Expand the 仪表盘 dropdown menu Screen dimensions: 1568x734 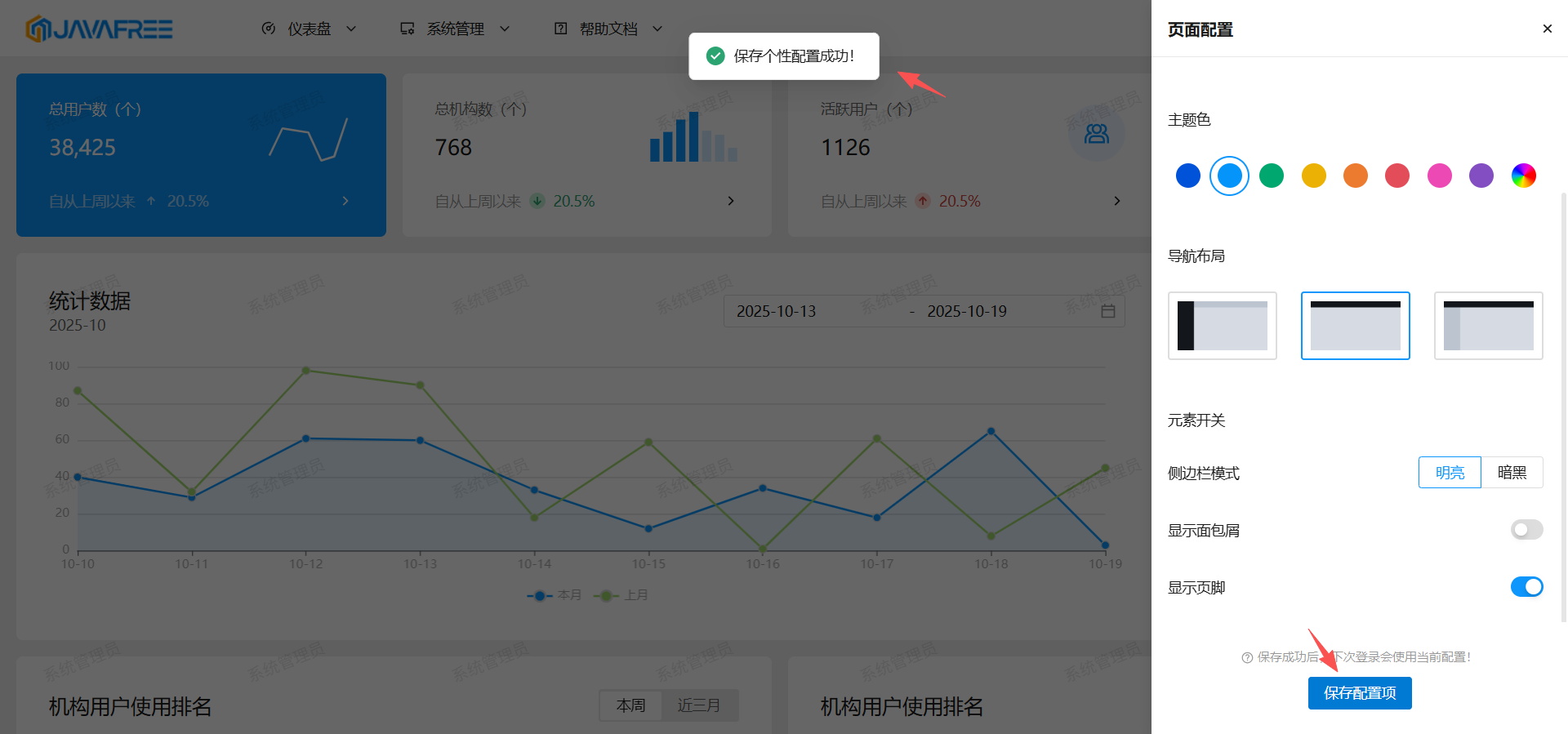click(x=309, y=29)
